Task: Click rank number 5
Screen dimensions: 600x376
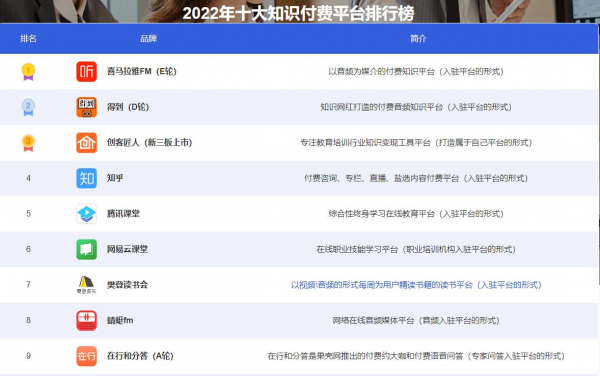Action: tap(28, 214)
